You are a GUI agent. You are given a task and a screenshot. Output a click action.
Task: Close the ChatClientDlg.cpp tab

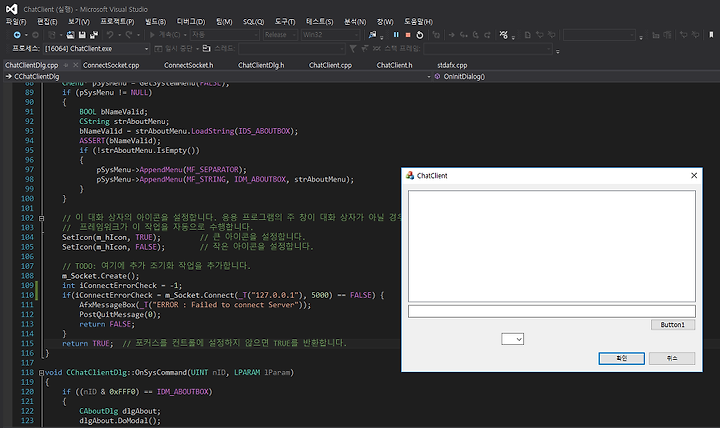(76, 65)
